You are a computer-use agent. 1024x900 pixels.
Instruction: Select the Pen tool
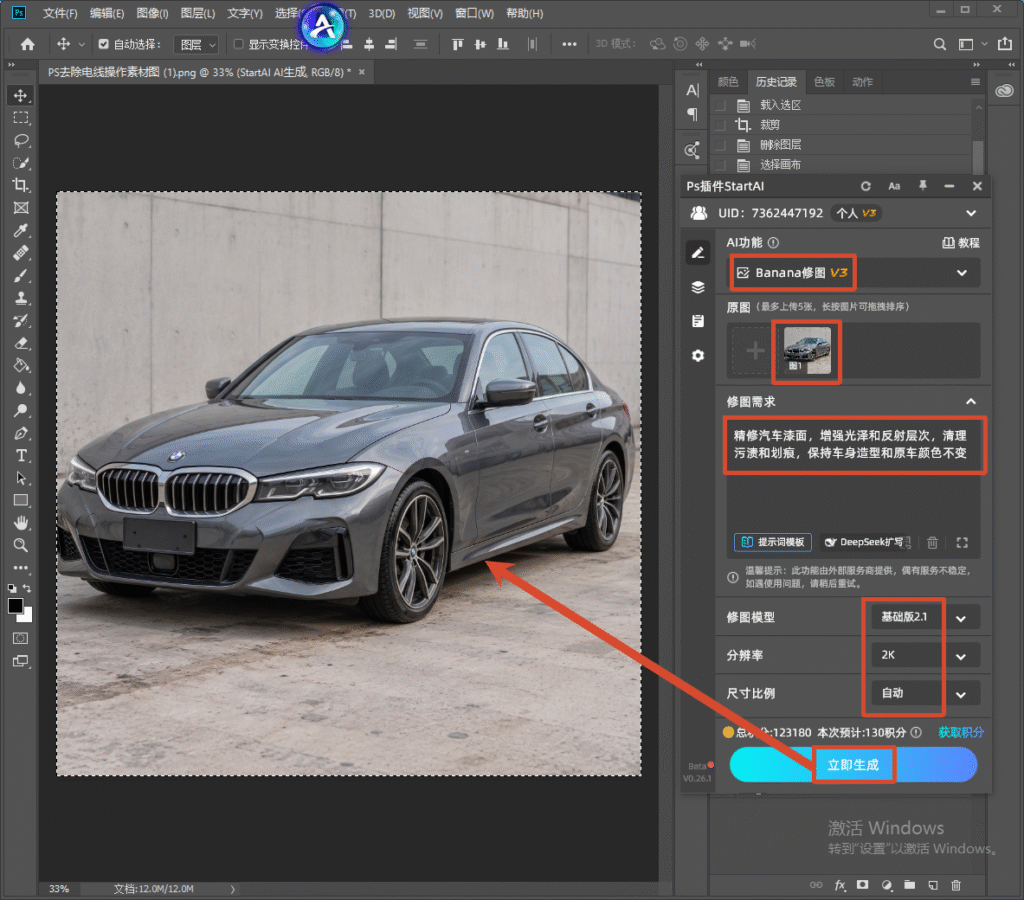(x=21, y=433)
